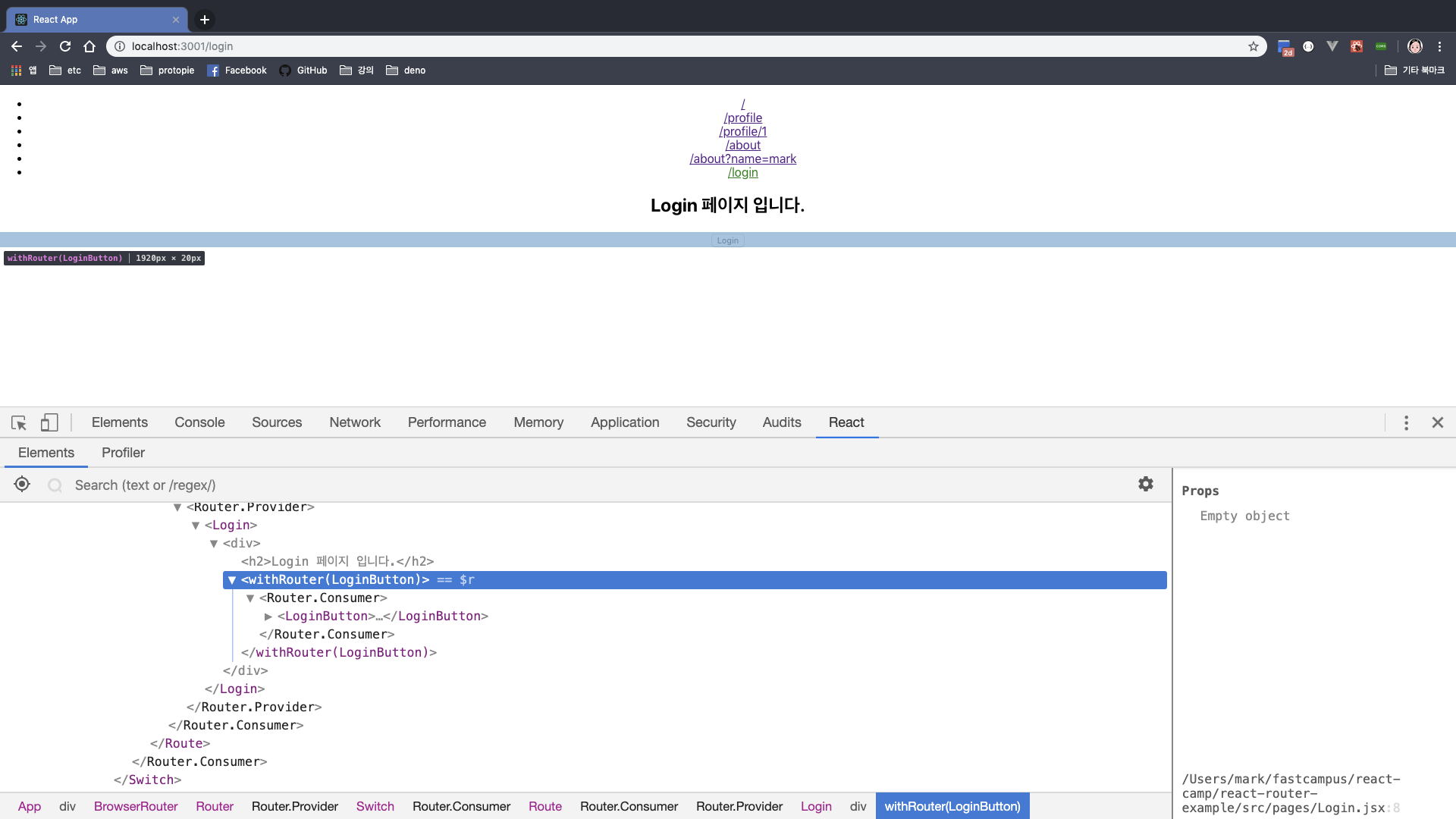Select BrowserRouter in the breadcrumb bar
Viewport: 1456px width, 819px height.
pos(136,806)
